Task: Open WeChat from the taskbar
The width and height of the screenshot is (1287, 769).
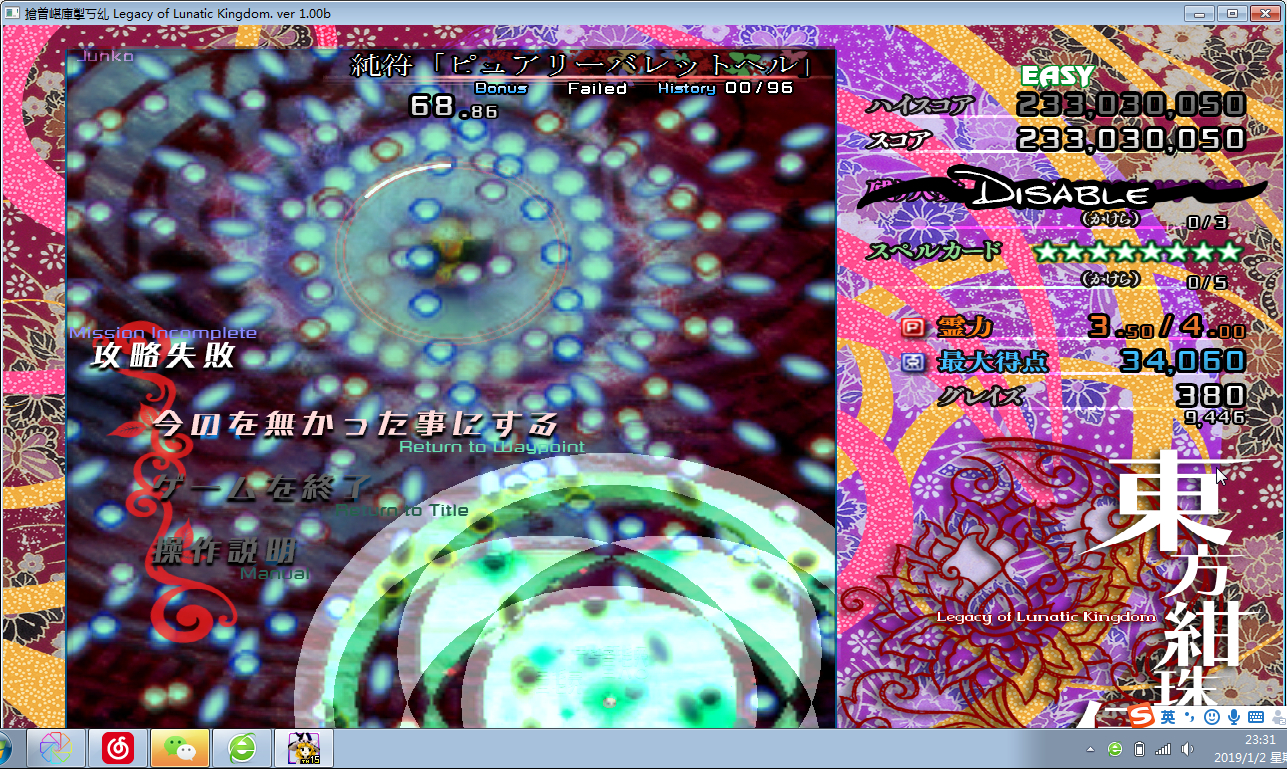Action: [180, 748]
